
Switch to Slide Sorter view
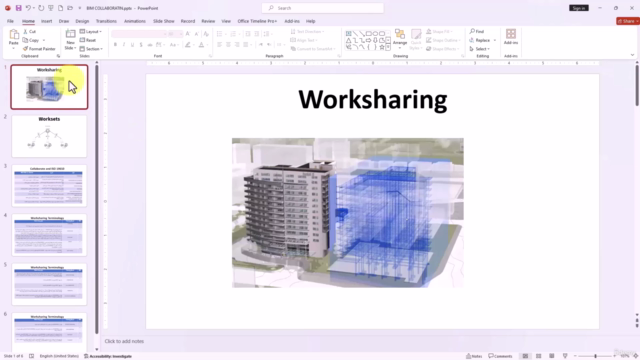pos(538,356)
